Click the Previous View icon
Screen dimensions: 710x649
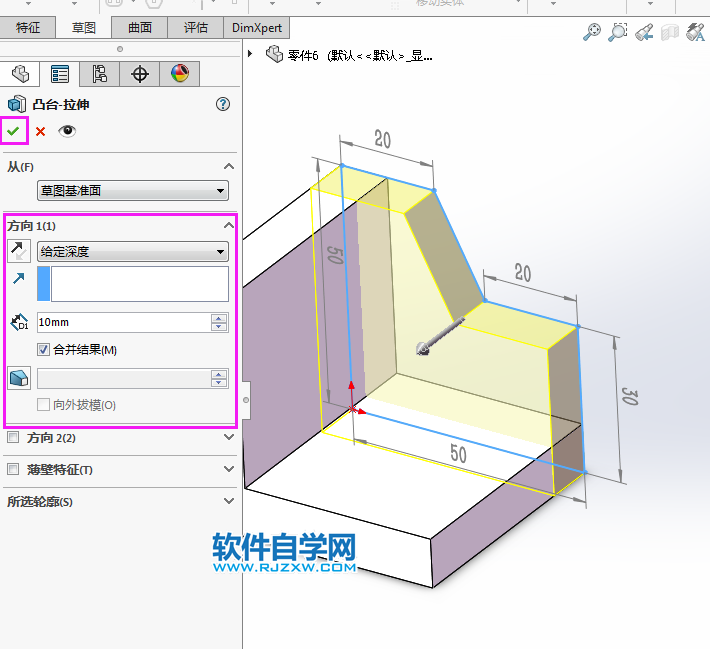(x=643, y=32)
